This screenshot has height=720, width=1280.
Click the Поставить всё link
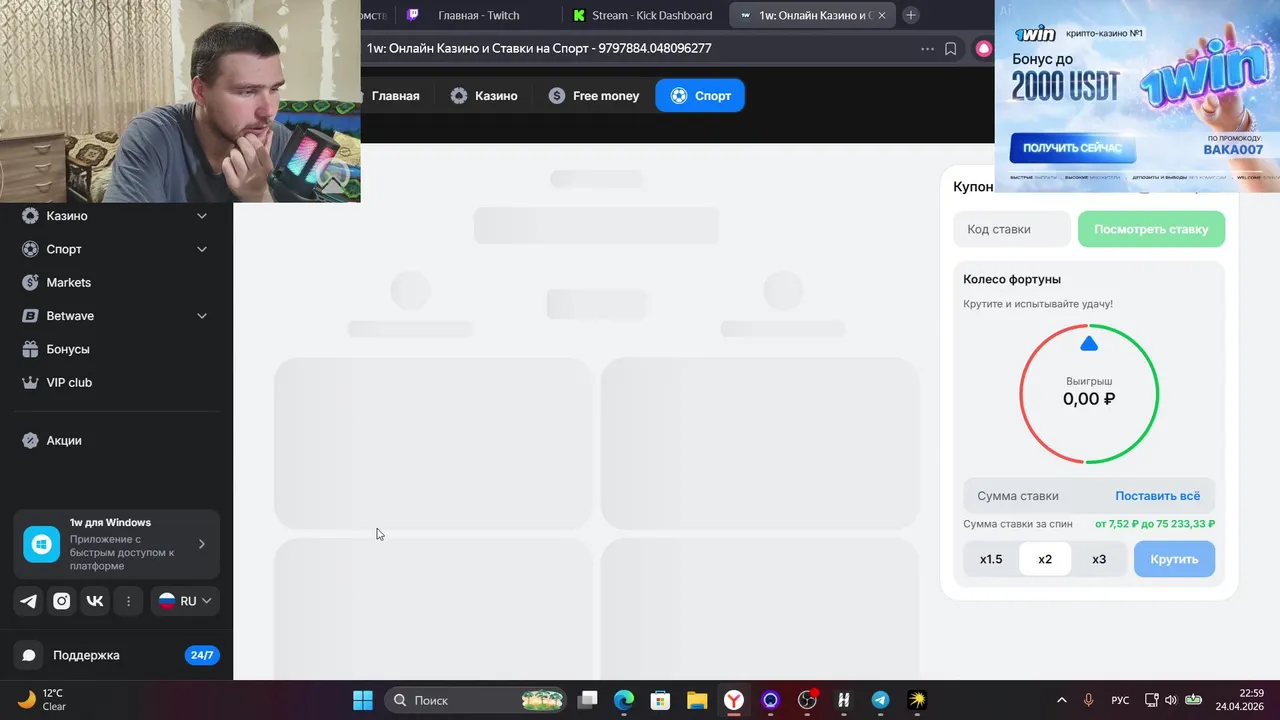[1157, 496]
